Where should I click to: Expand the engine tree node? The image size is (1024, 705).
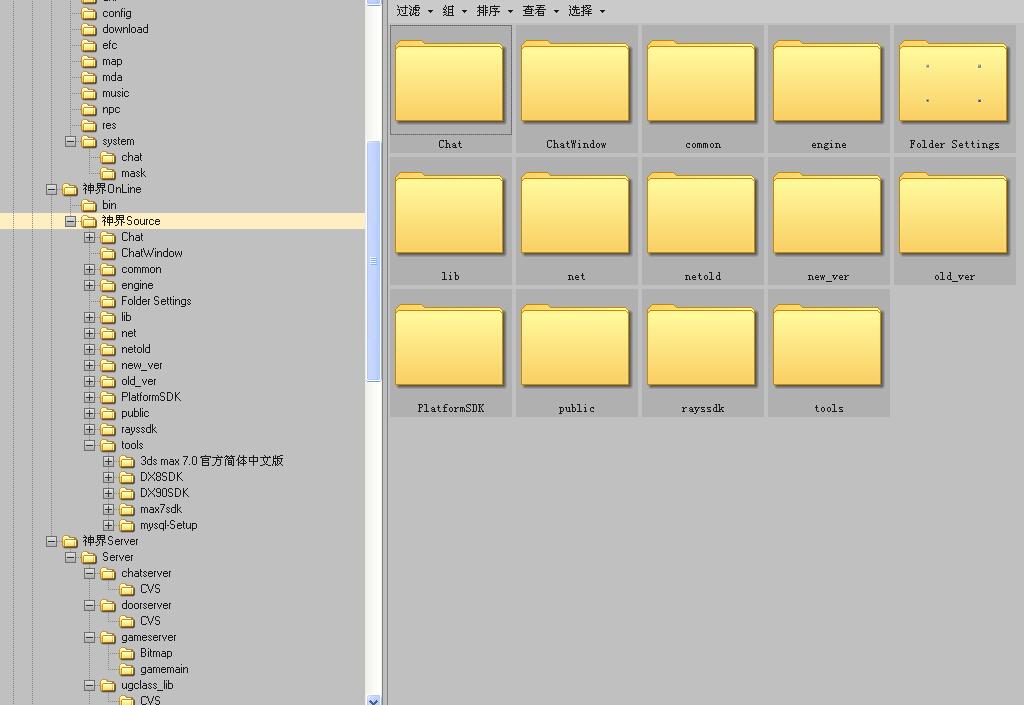pos(89,285)
